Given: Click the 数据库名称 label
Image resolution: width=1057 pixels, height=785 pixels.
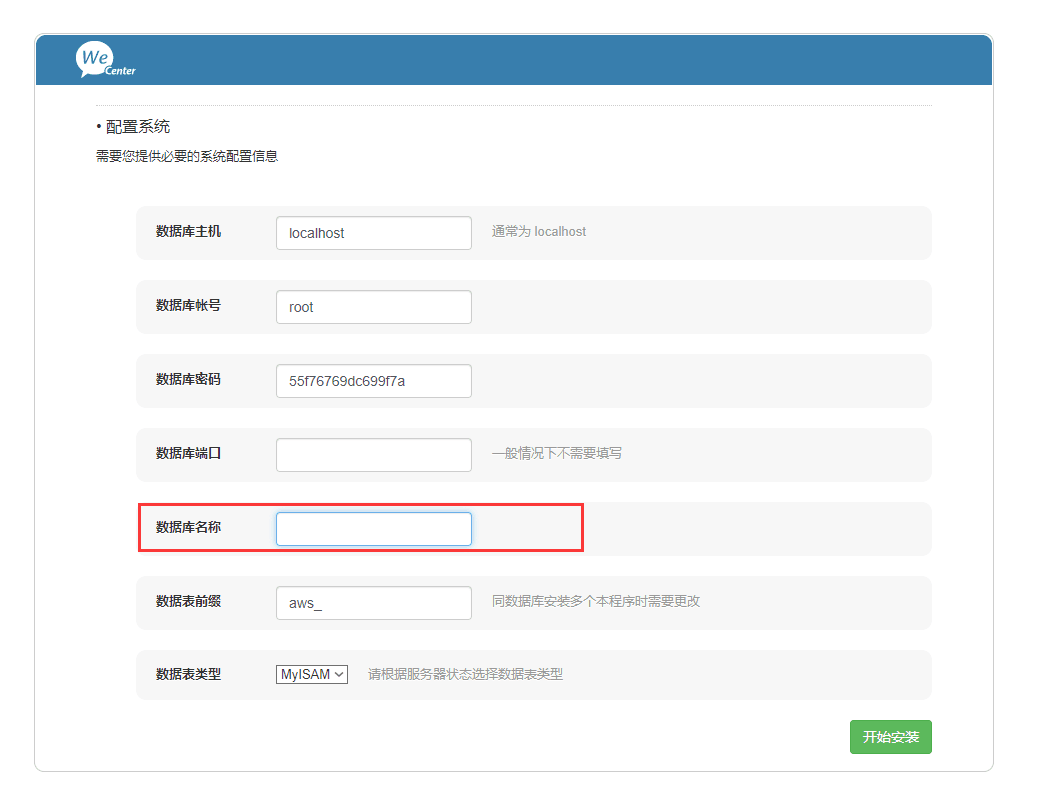Looking at the screenshot, I should coord(188,528).
